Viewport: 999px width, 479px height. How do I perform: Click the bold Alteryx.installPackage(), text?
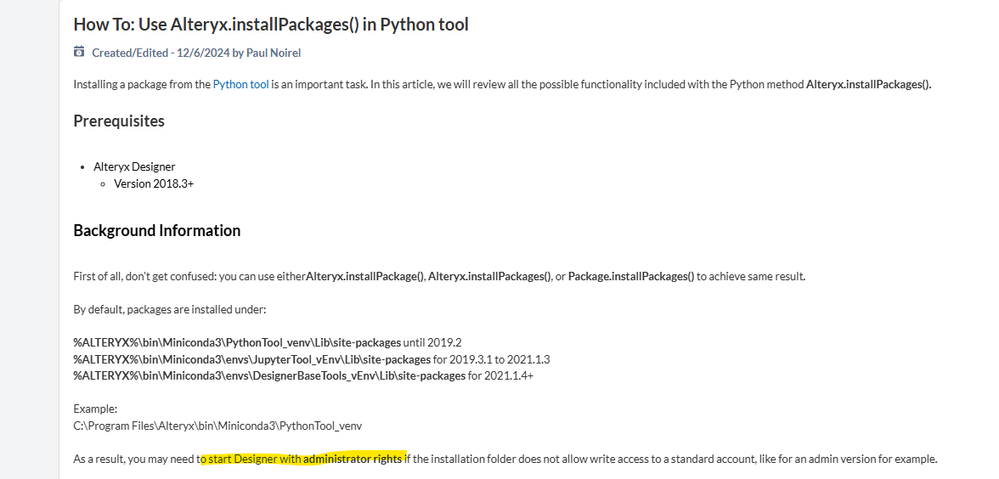(366, 276)
